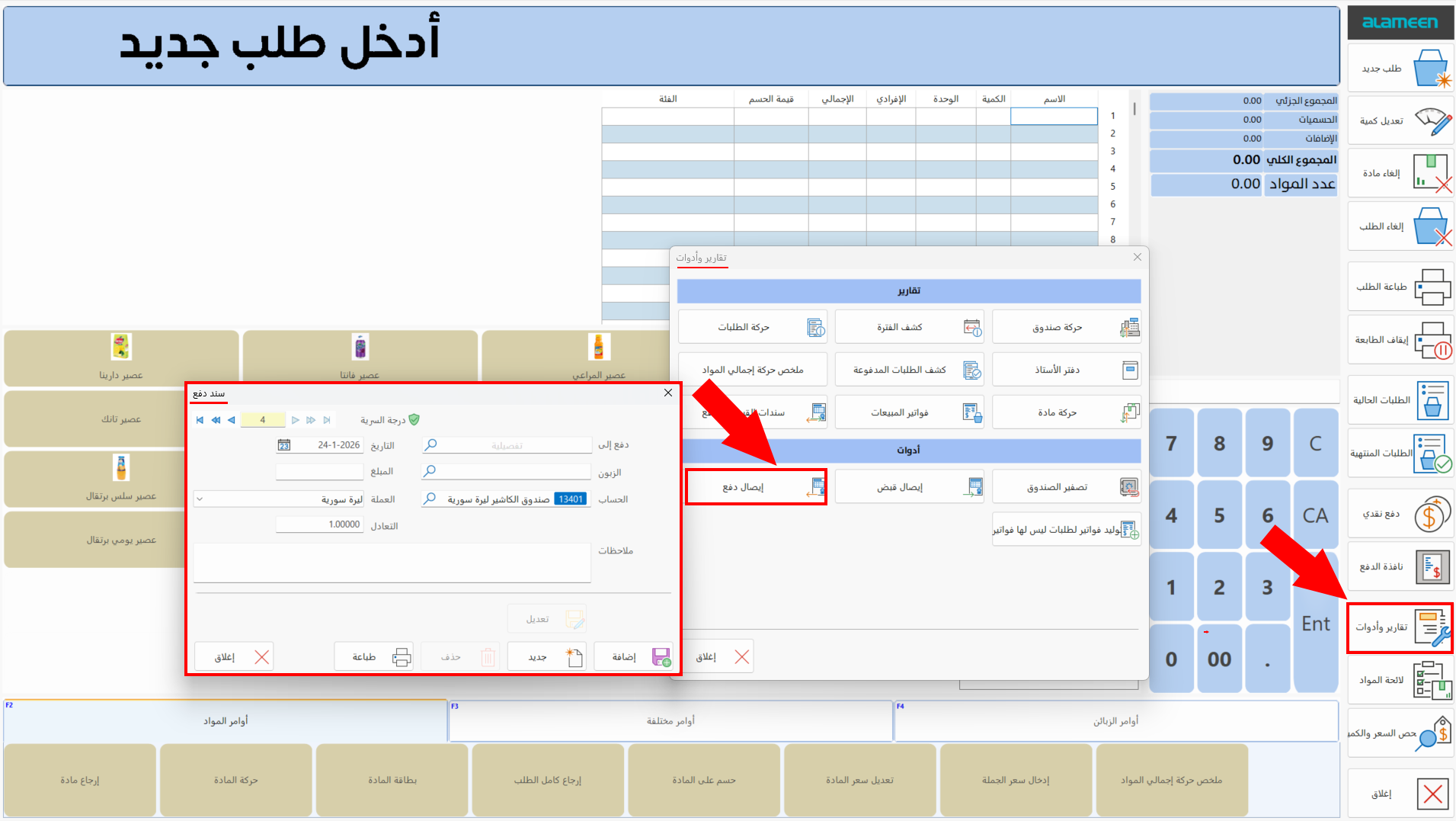Screen dimensions: 1456x821
Task: Click إرجاع مادة return item command
Action: (x=80, y=780)
